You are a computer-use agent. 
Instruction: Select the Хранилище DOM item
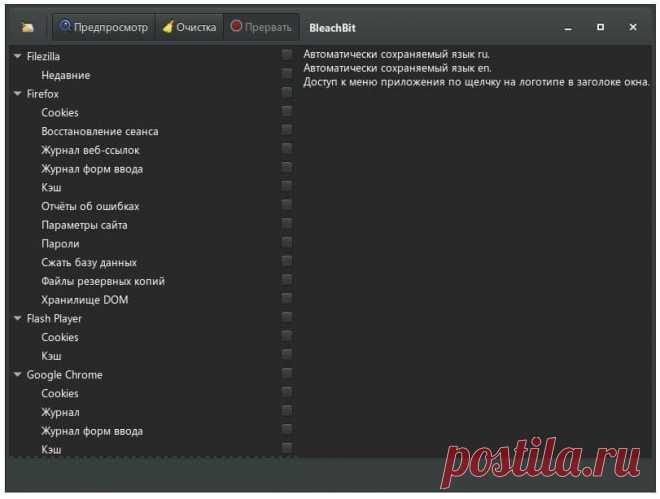(x=85, y=300)
